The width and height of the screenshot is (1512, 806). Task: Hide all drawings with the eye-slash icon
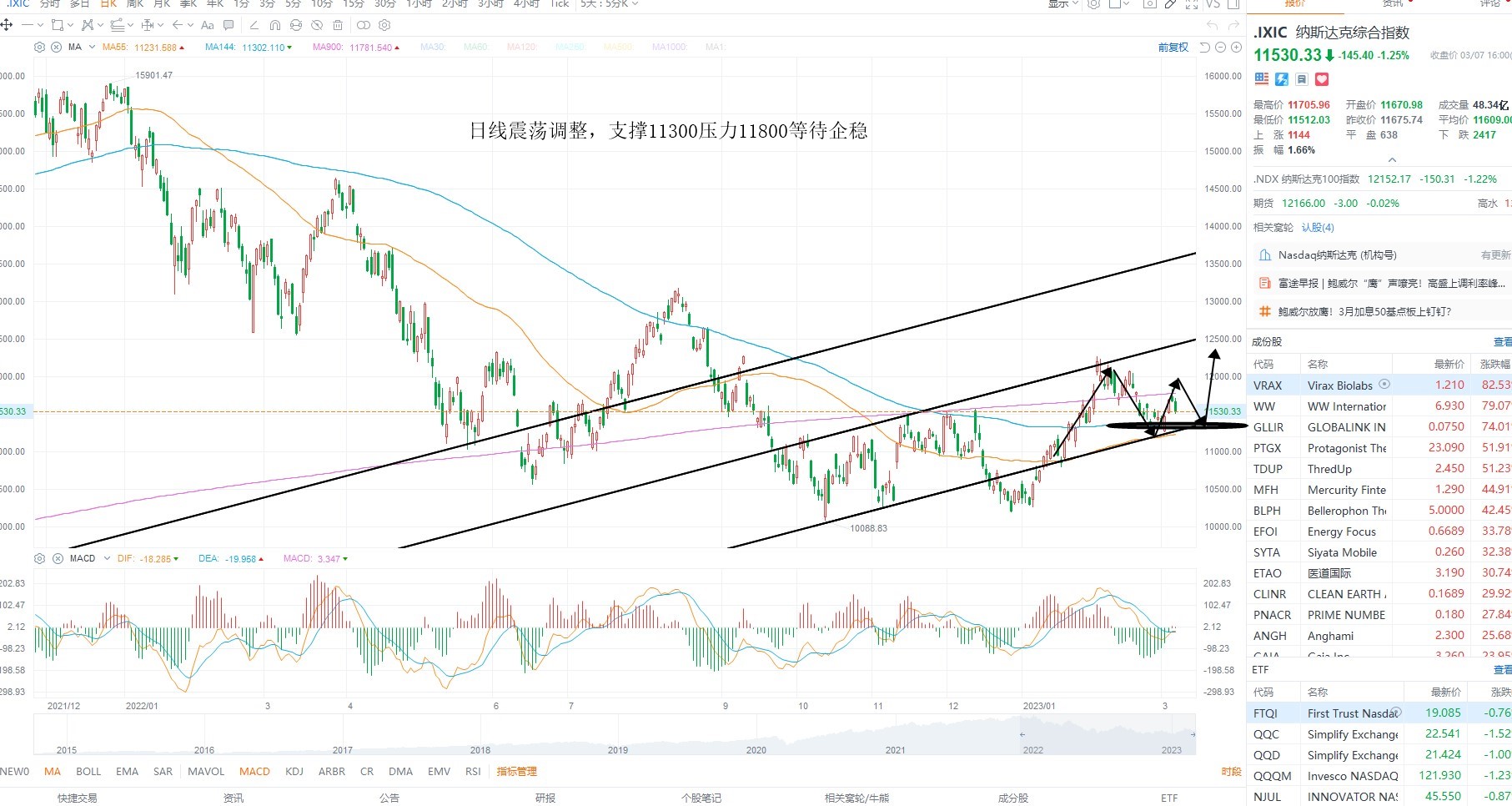(x=317, y=25)
